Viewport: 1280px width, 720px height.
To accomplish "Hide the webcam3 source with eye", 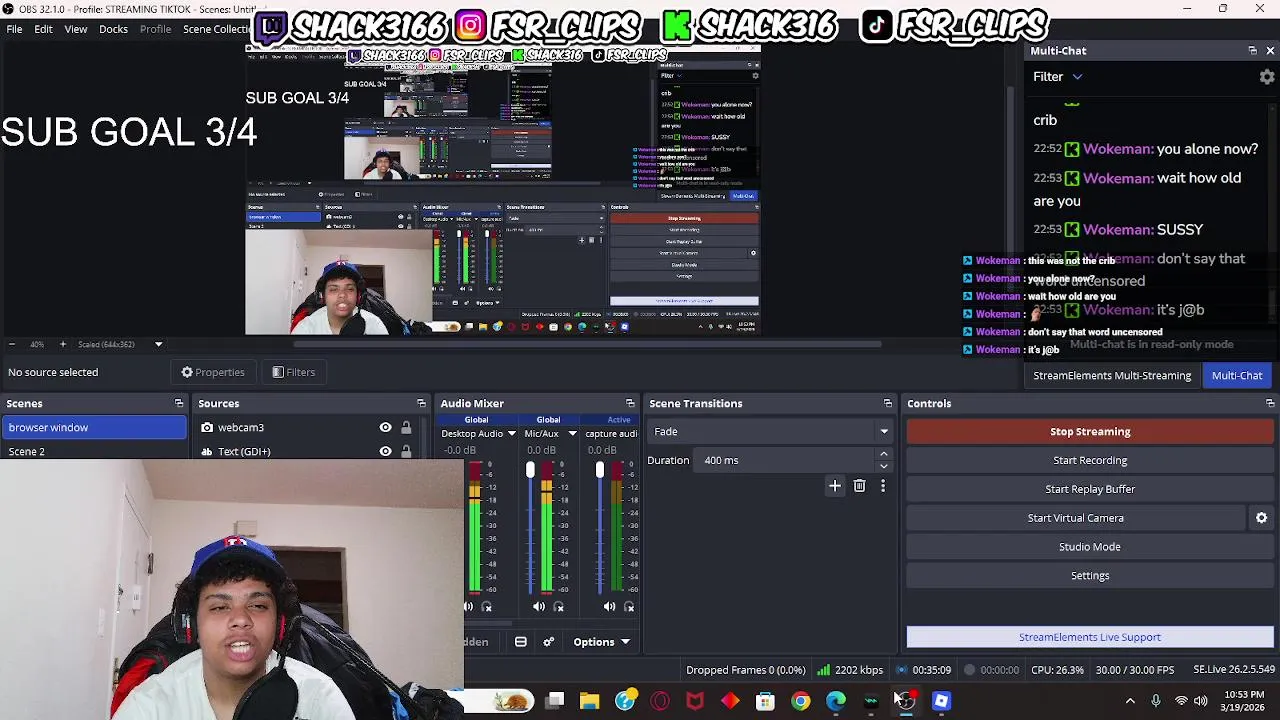I will tap(385, 428).
